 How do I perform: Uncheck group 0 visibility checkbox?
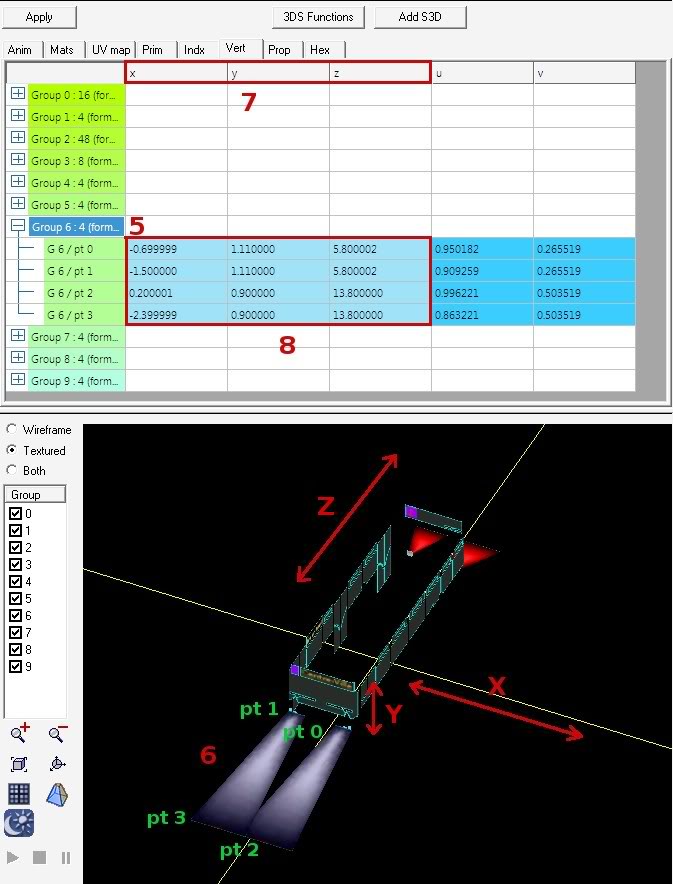pos(15,513)
